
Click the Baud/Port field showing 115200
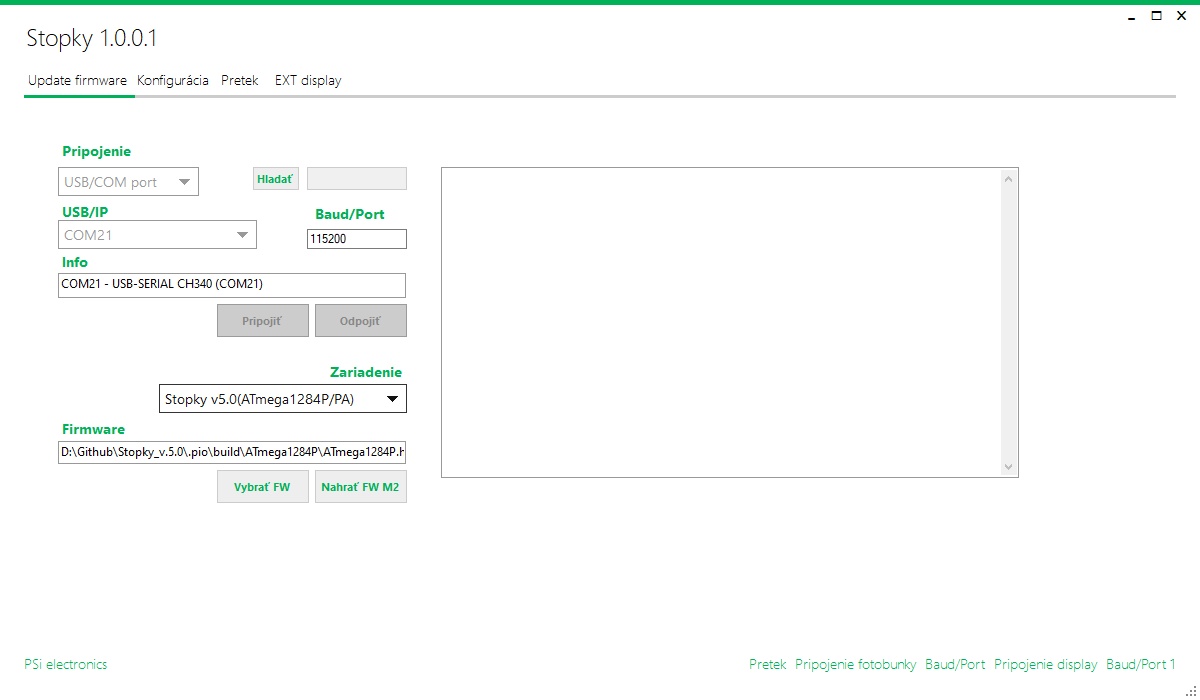[356, 239]
